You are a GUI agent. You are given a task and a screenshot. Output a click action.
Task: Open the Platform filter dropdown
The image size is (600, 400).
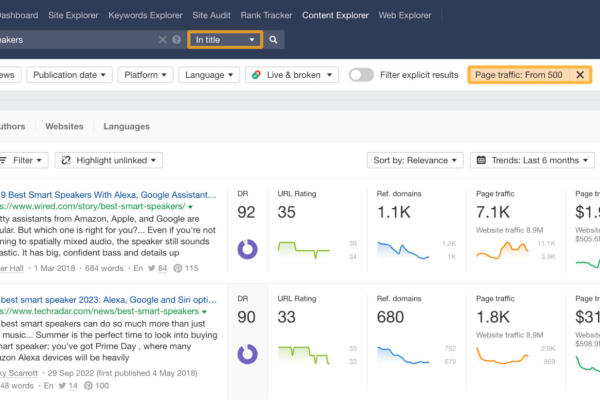coord(145,75)
